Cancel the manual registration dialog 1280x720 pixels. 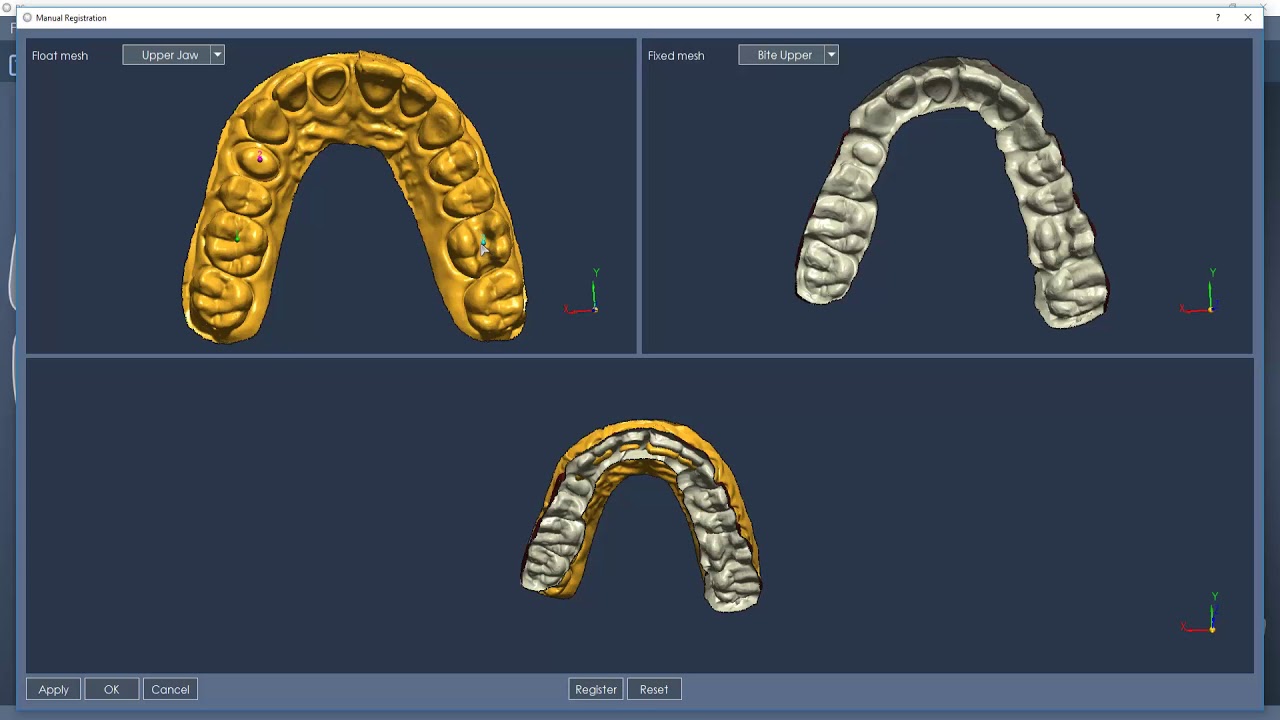pos(170,689)
